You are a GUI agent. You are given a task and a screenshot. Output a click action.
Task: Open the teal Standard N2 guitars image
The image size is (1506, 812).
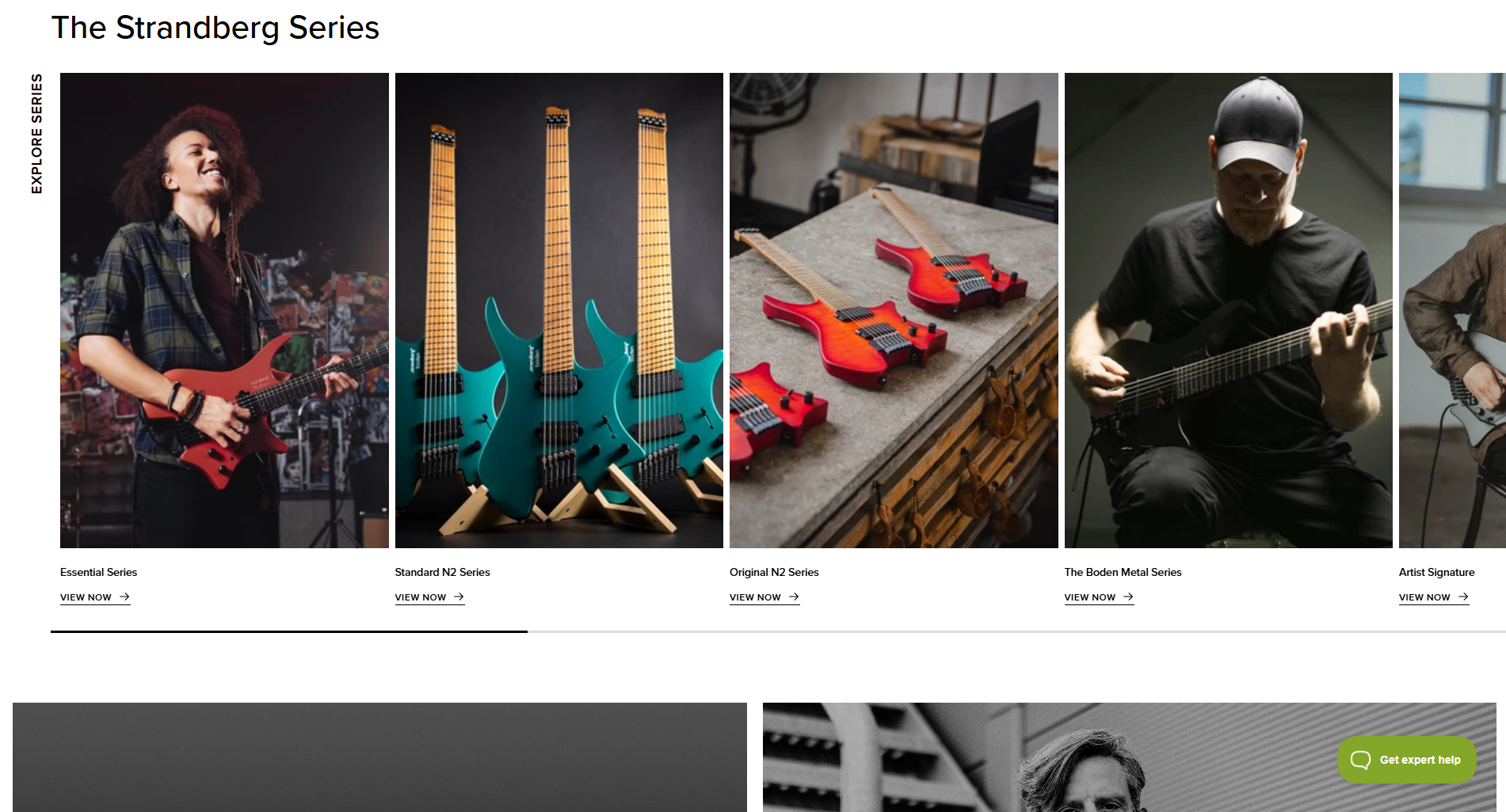559,311
